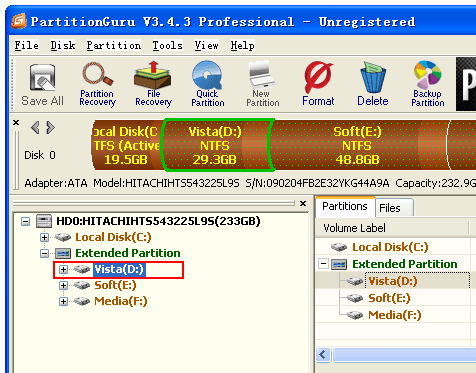Click the Volume Label column header
The image size is (476, 373).
(x=392, y=228)
